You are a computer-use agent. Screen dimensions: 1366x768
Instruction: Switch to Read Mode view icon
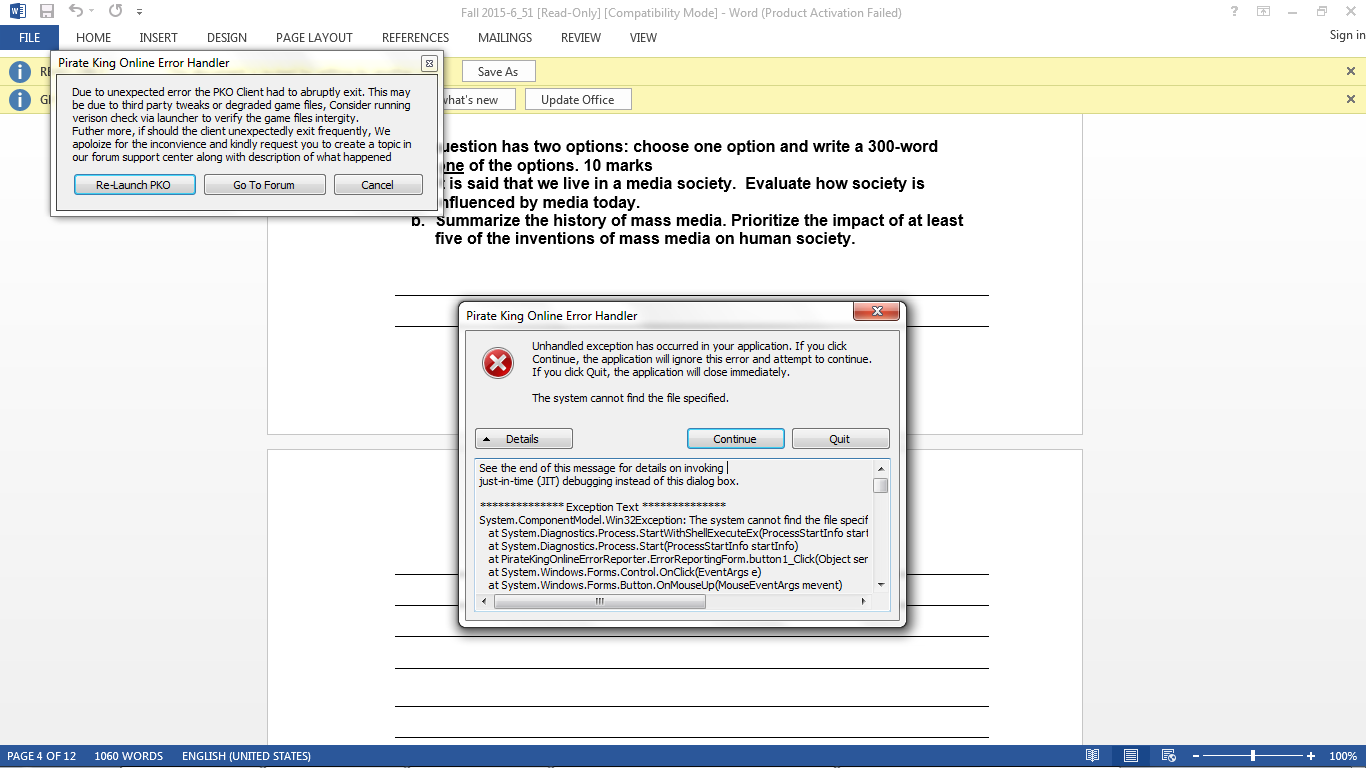tap(1093, 756)
